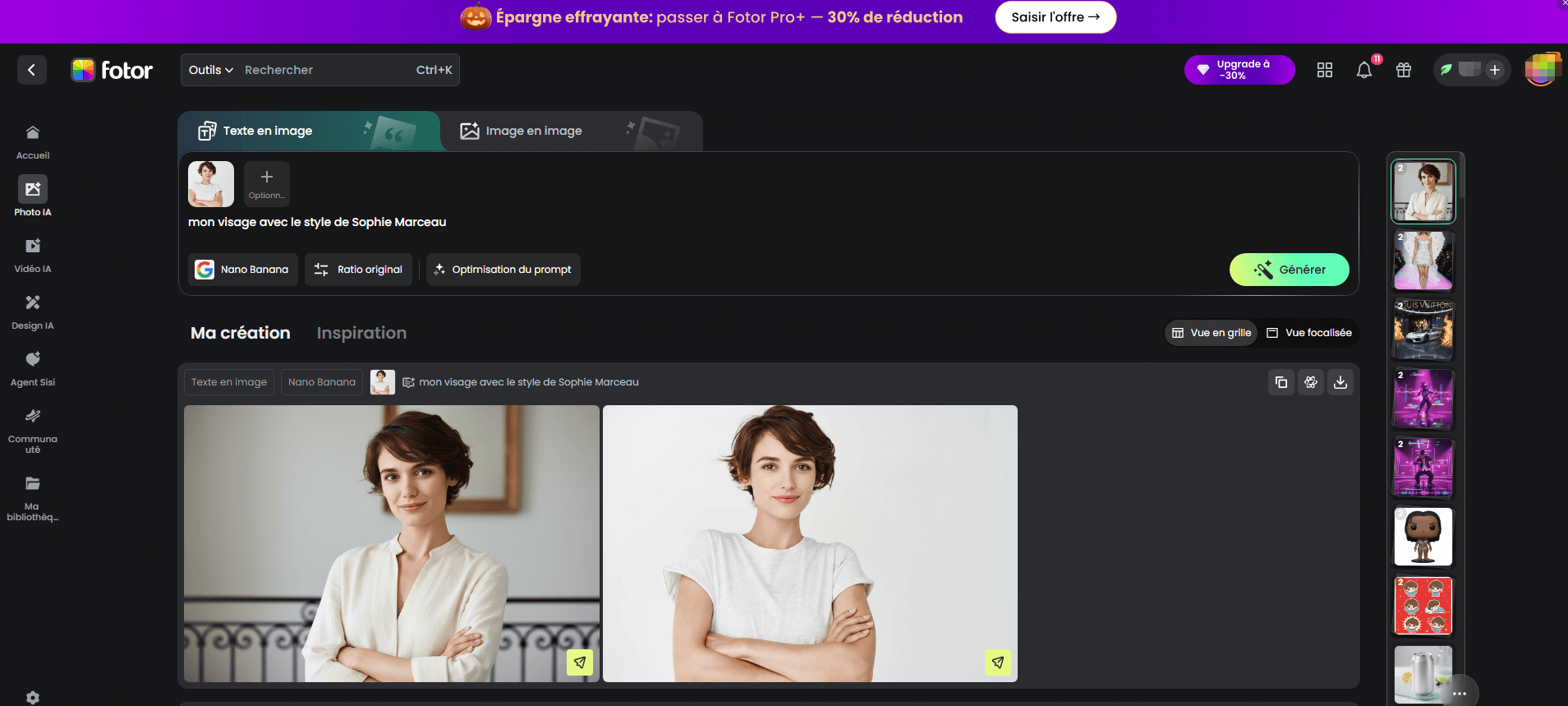
Task: Open Design IA in the sidebar
Action: [33, 311]
